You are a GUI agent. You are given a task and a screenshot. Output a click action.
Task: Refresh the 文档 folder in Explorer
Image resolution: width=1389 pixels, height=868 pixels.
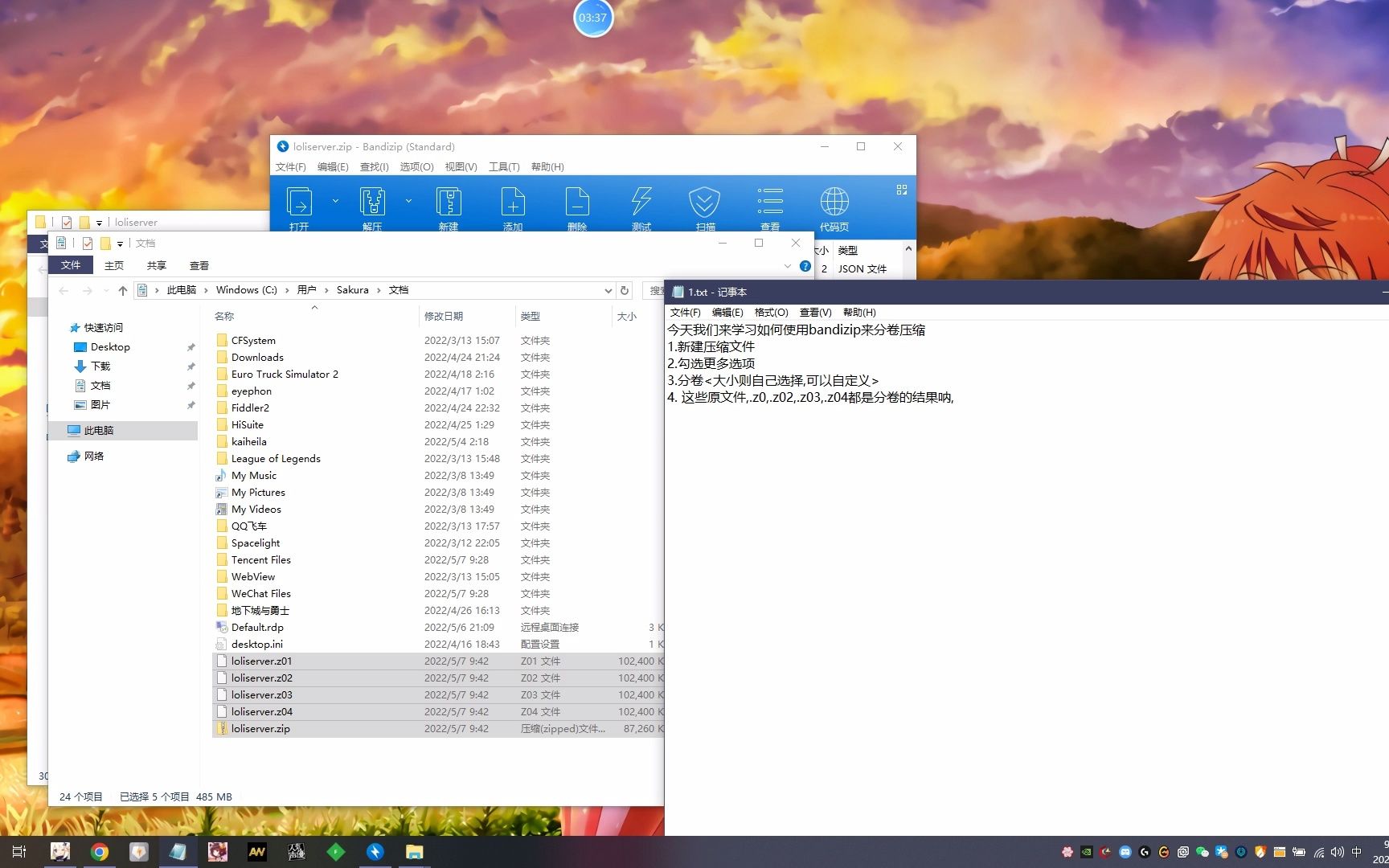[x=625, y=290]
